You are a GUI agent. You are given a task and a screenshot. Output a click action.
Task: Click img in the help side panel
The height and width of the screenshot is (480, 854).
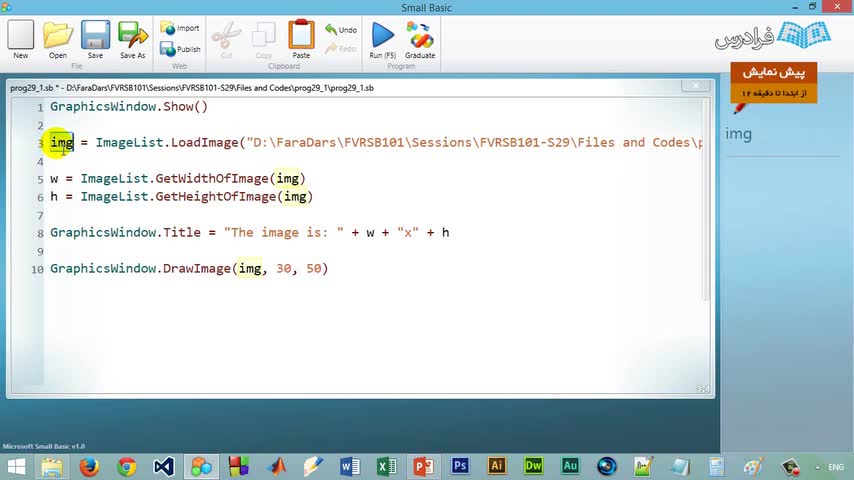(x=739, y=134)
